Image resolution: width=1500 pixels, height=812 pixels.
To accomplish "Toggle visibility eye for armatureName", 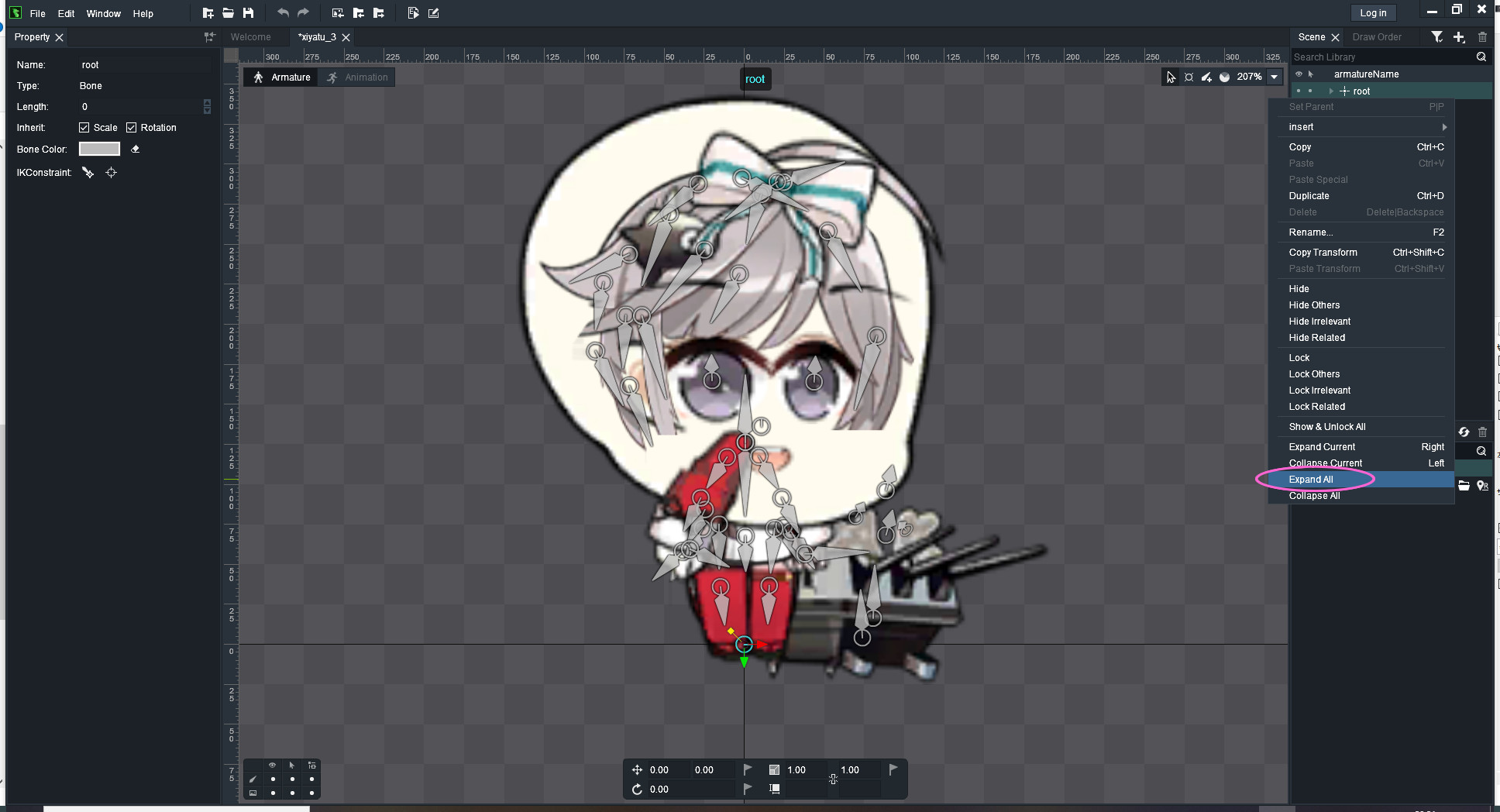I will pos(1299,74).
